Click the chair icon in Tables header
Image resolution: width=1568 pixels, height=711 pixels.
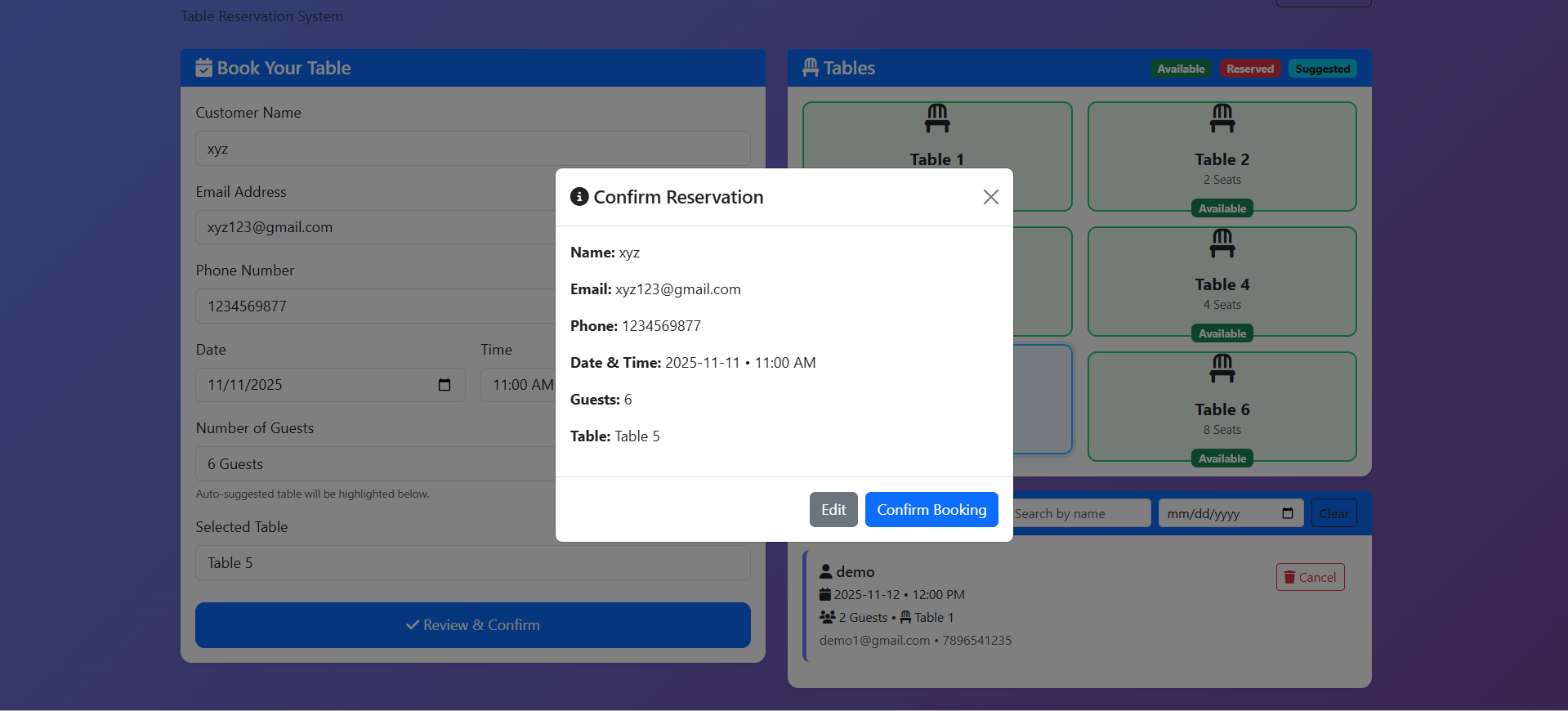coord(811,68)
